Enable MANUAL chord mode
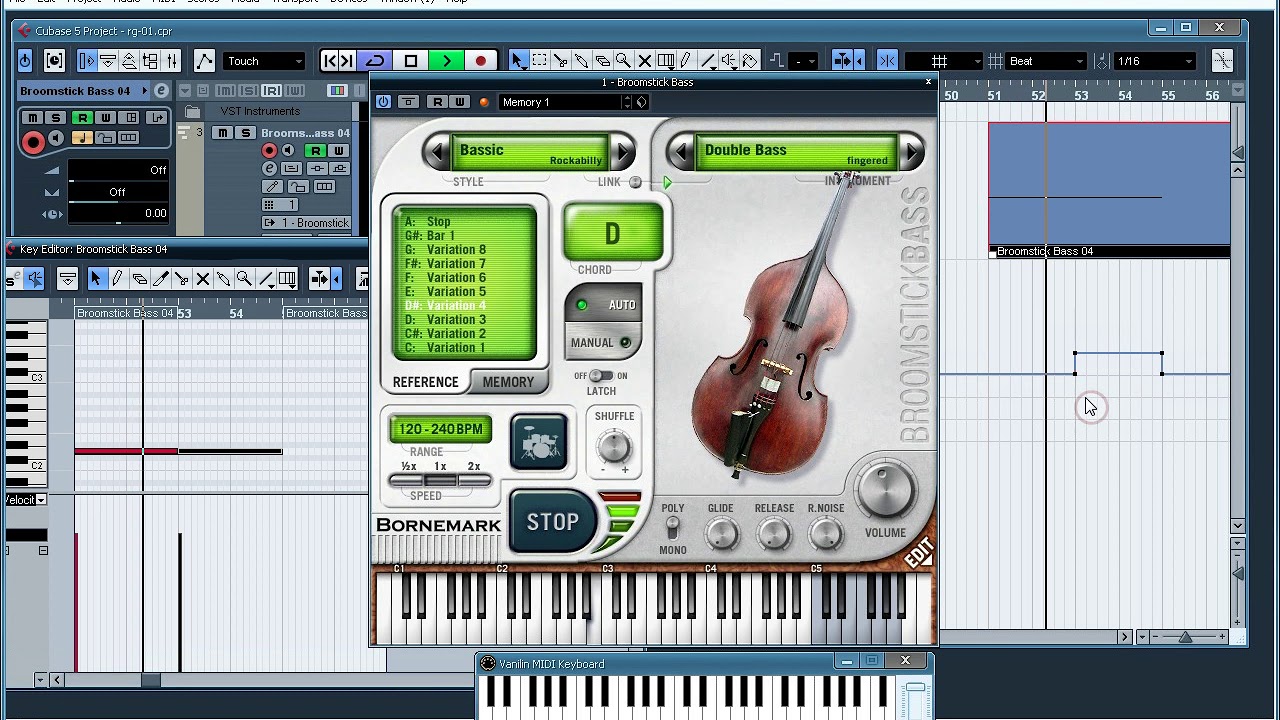Image resolution: width=1280 pixels, height=720 pixels. [603, 343]
